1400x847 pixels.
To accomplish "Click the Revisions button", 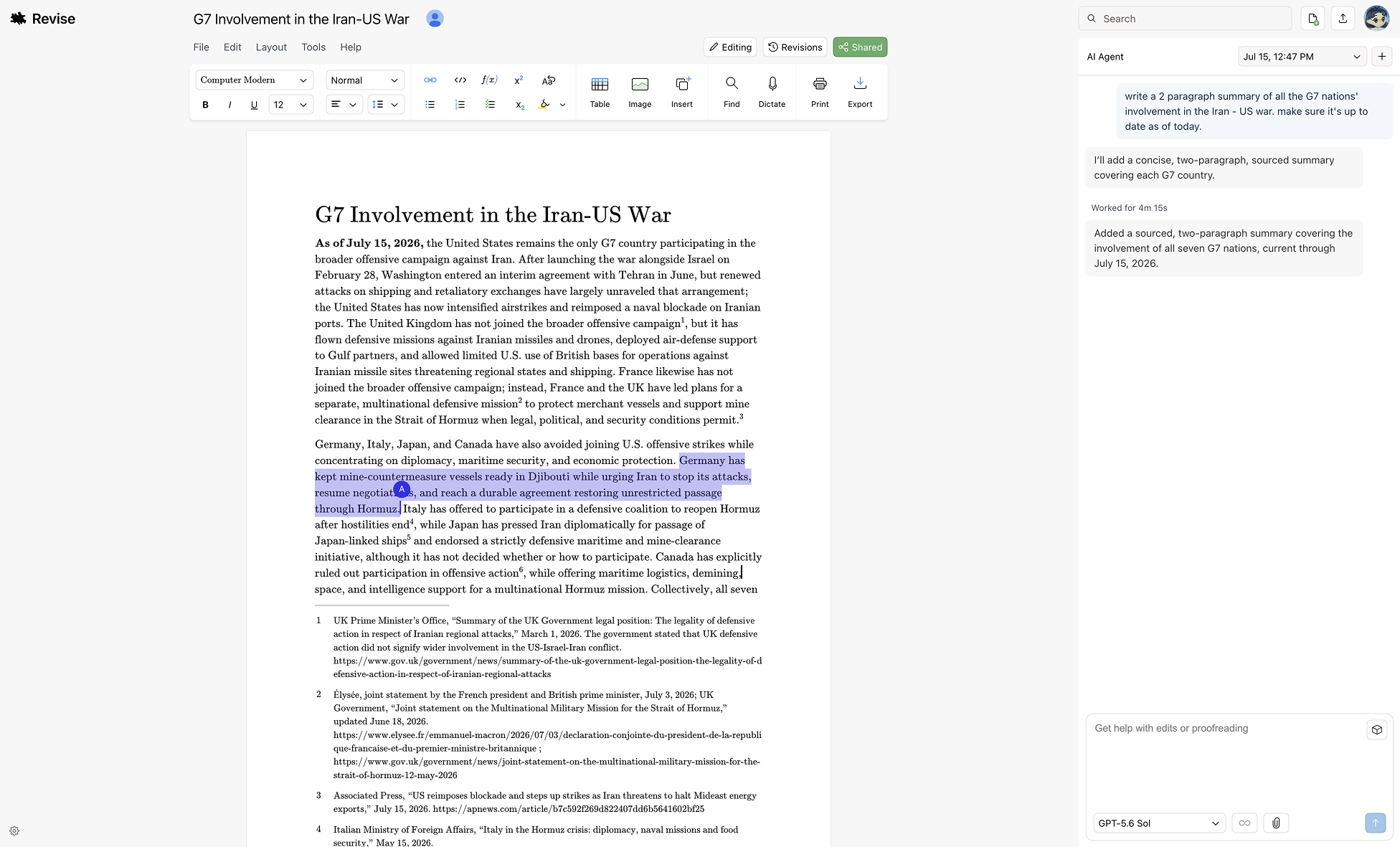I will pos(795,47).
